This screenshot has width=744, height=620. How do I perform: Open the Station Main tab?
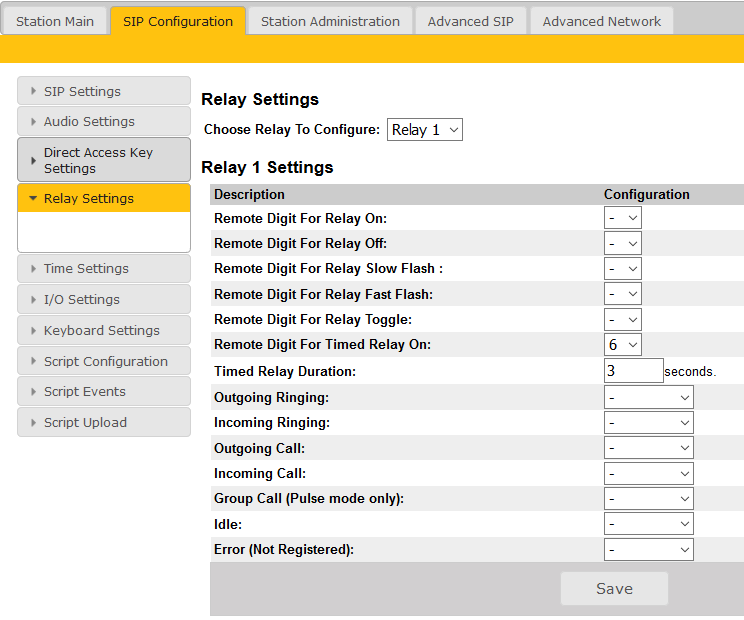[x=55, y=21]
